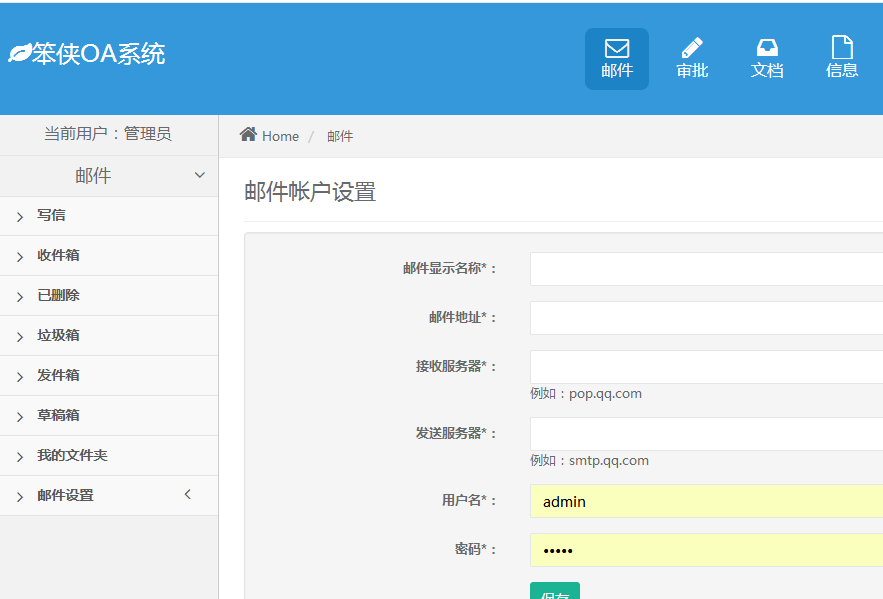Expand 邮件设置 left-pointing chevron
This screenshot has width=883, height=599.
tap(188, 494)
